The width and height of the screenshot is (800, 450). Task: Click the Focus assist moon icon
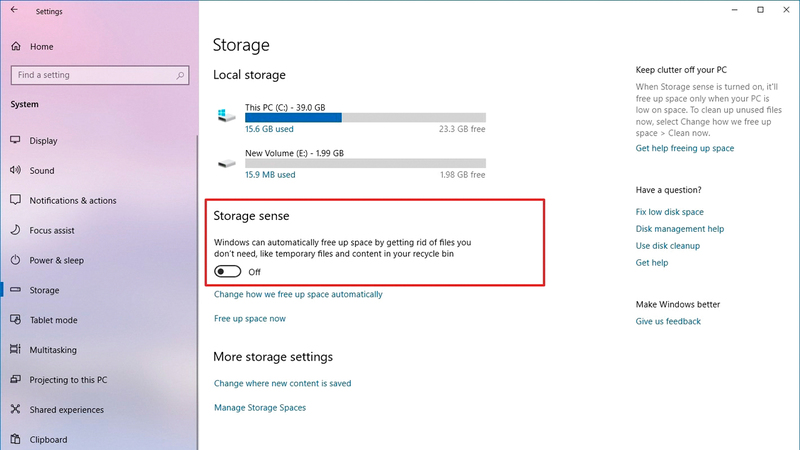coord(16,230)
